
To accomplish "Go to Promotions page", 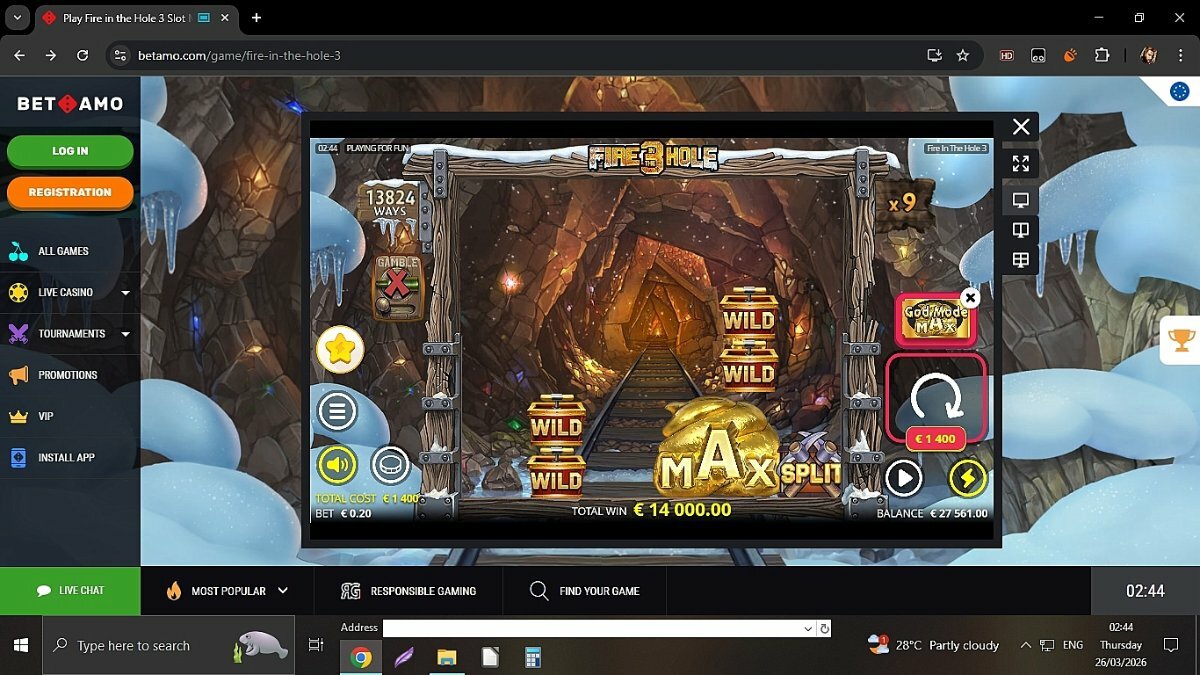I will click(67, 375).
